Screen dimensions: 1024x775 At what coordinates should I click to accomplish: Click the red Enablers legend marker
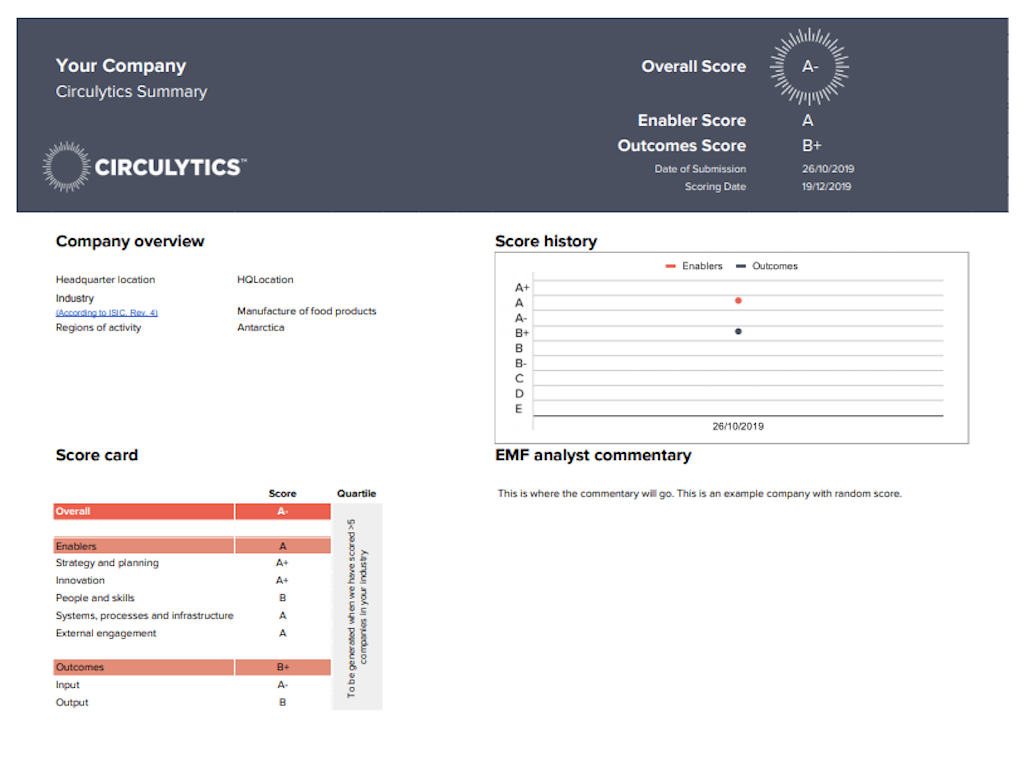coord(671,266)
